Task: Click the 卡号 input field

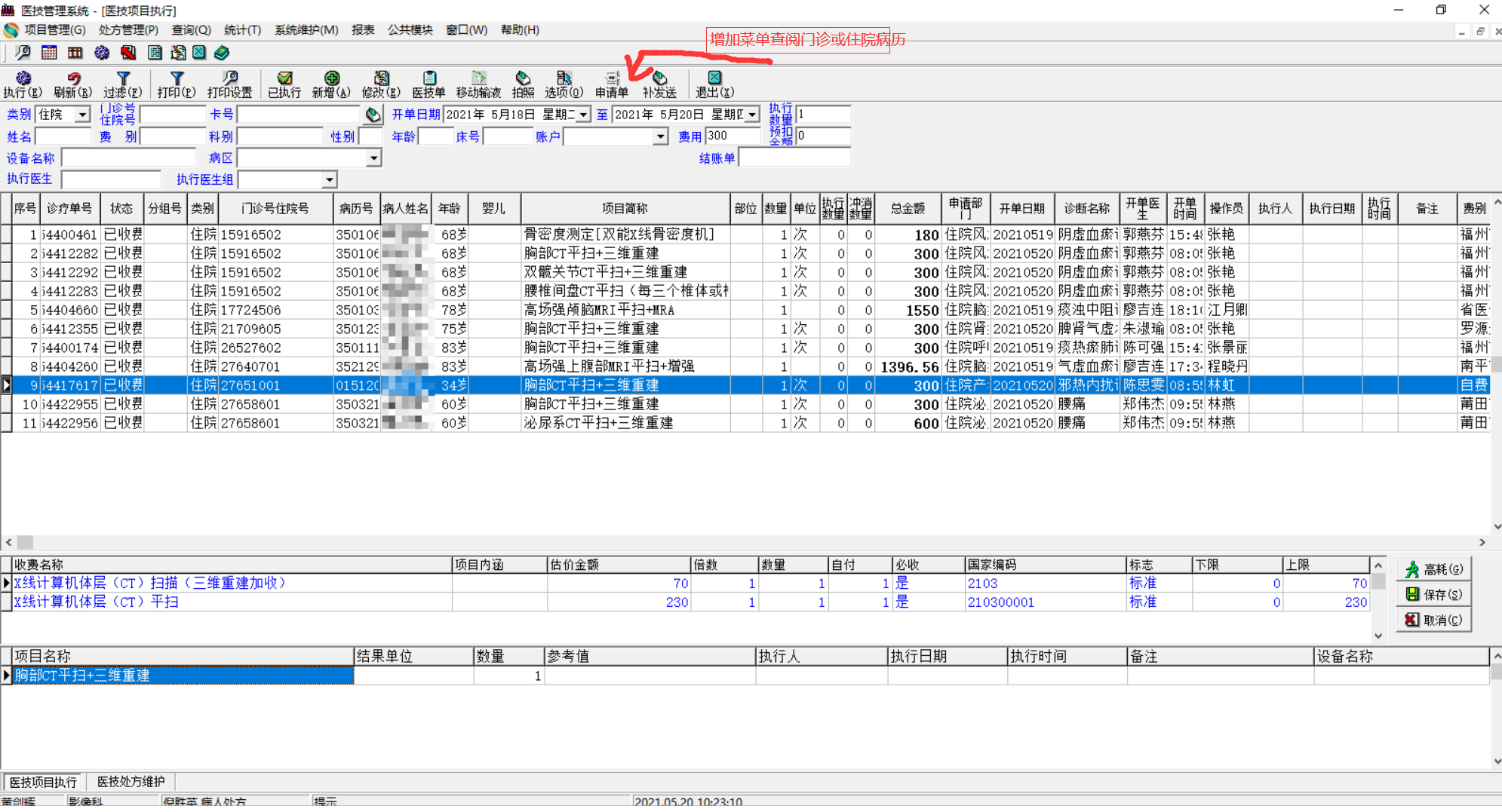Action: (x=299, y=115)
